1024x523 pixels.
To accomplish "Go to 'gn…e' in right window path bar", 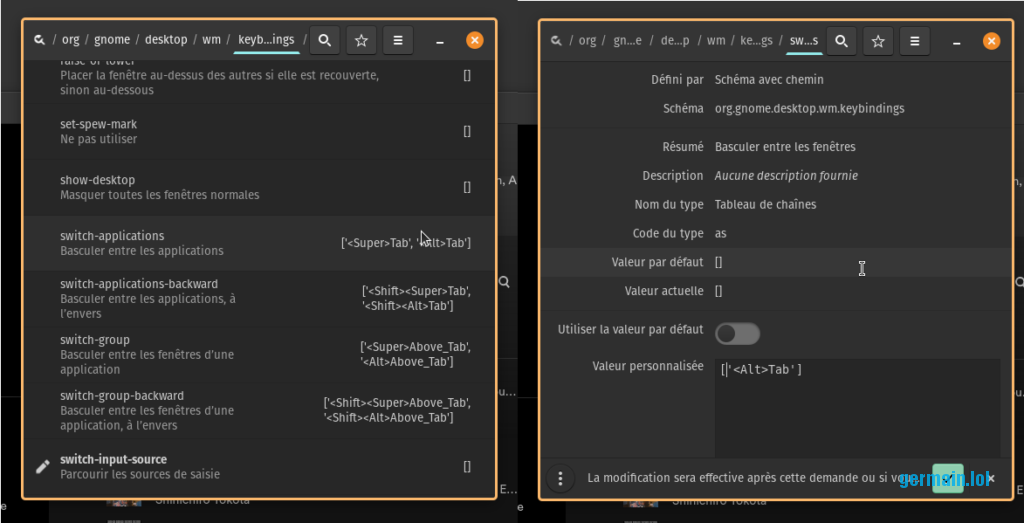I will pos(627,40).
